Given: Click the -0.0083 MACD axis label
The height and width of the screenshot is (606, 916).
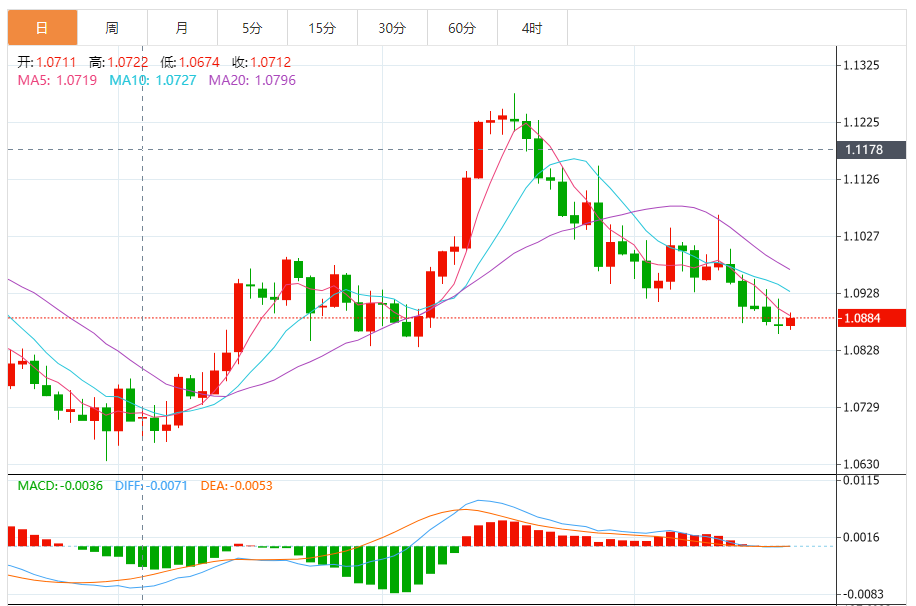Looking at the screenshot, I should [861, 594].
